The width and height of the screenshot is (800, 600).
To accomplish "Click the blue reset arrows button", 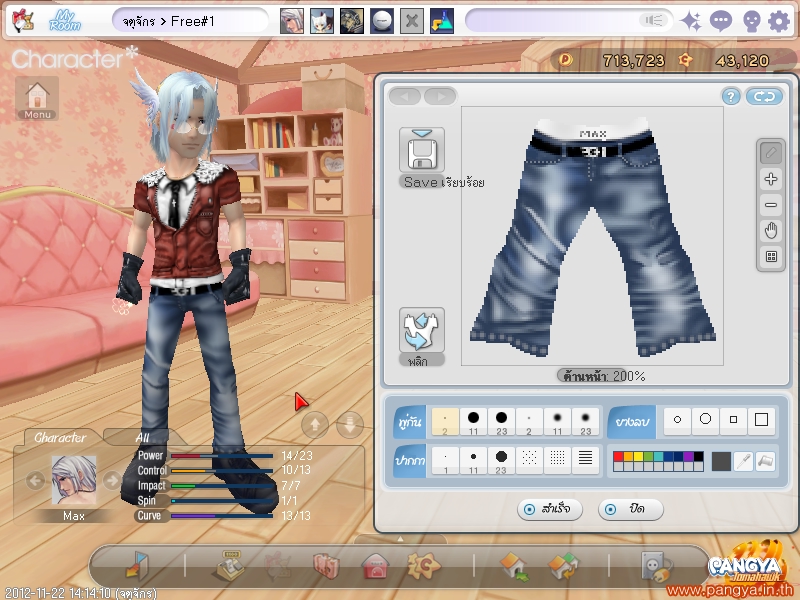I will coord(764,96).
